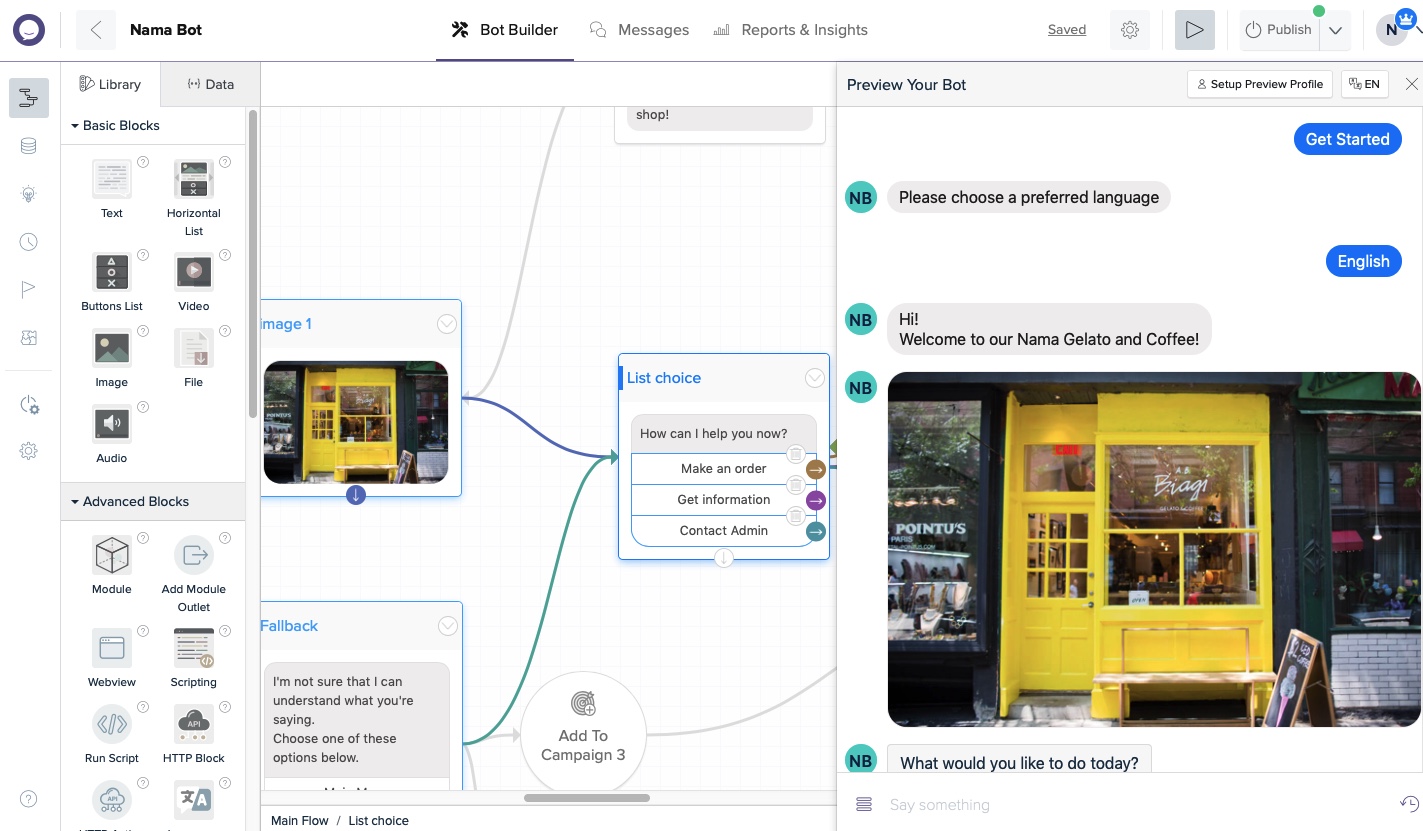
Task: Select the Buttons List block
Action: pyautogui.click(x=112, y=283)
